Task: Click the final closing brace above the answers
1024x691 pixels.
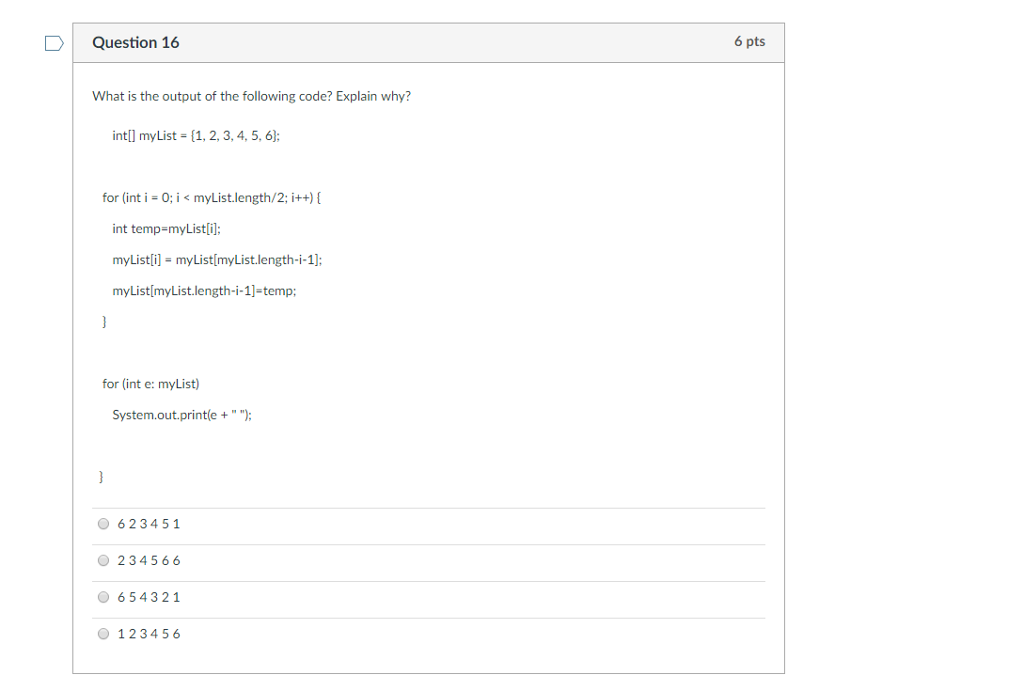Action: coord(101,477)
